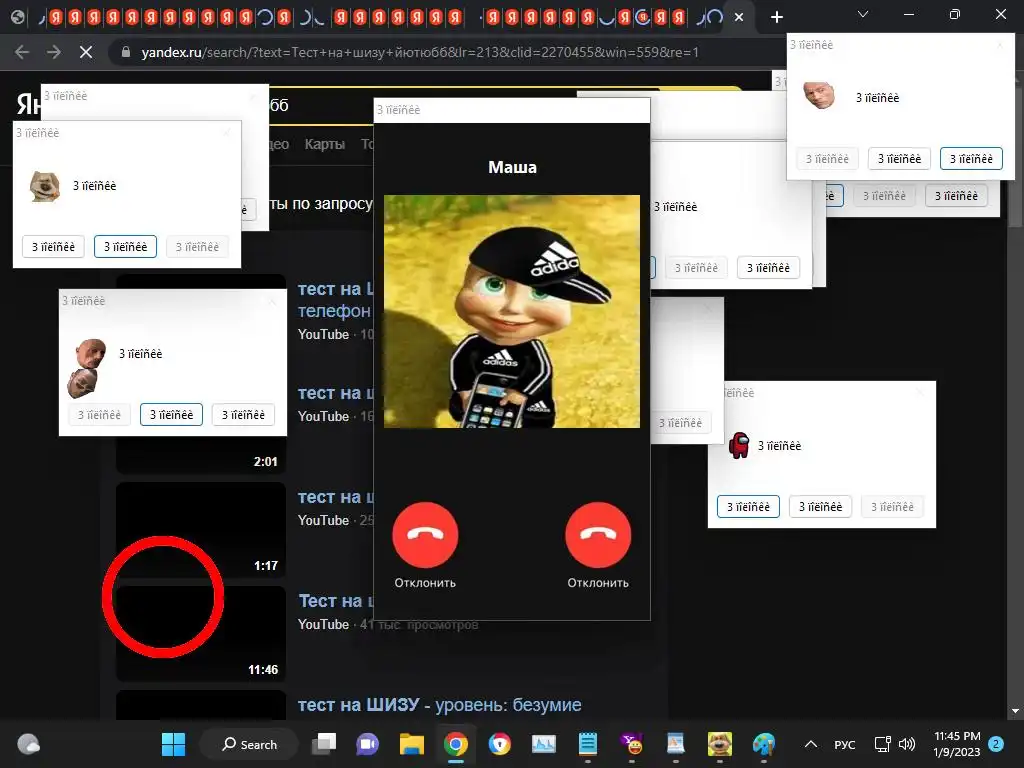Click the YouTube · 41 тыс. просмотров line

pos(388,624)
